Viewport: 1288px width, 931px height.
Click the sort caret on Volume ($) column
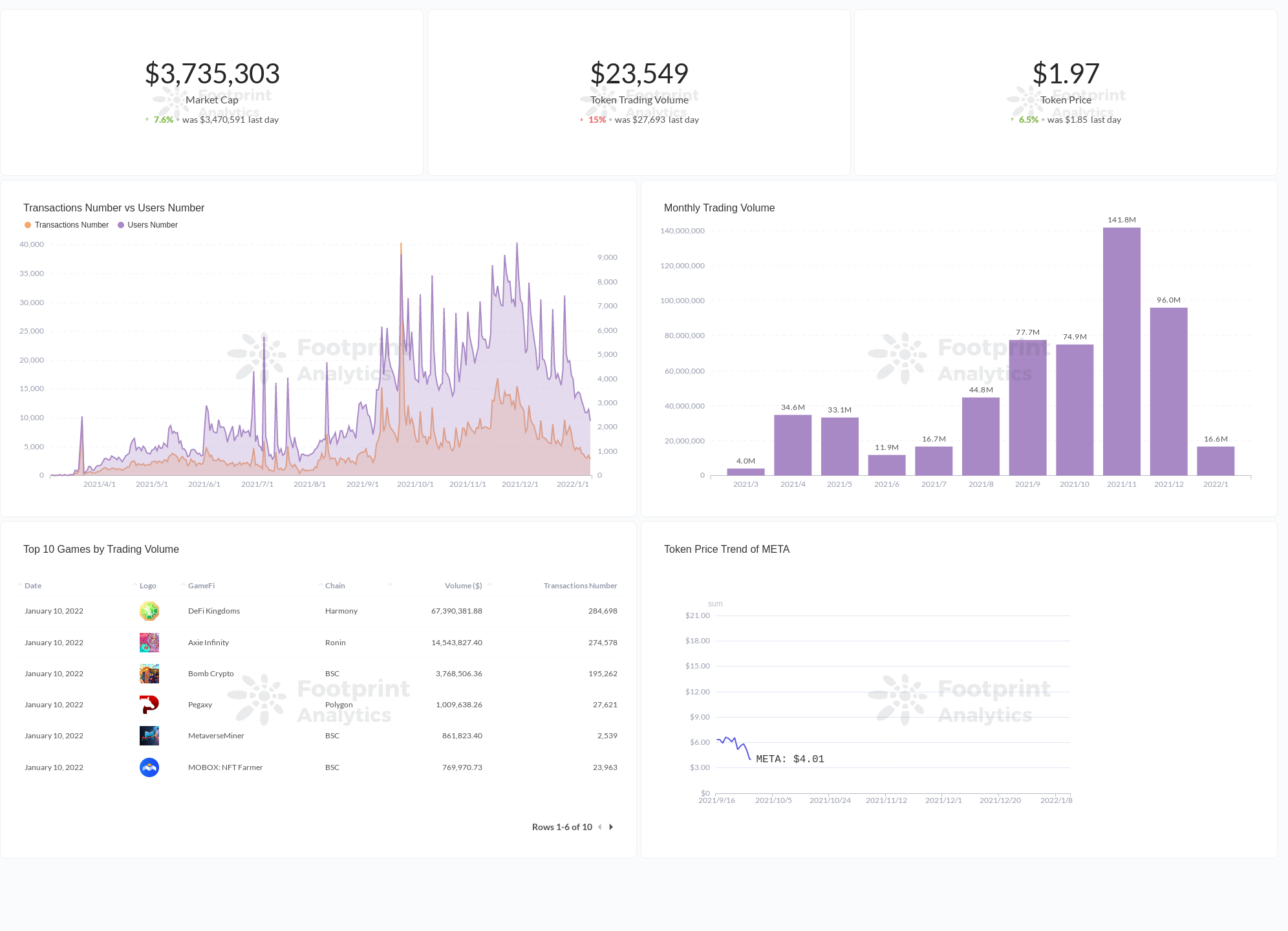click(x=489, y=584)
